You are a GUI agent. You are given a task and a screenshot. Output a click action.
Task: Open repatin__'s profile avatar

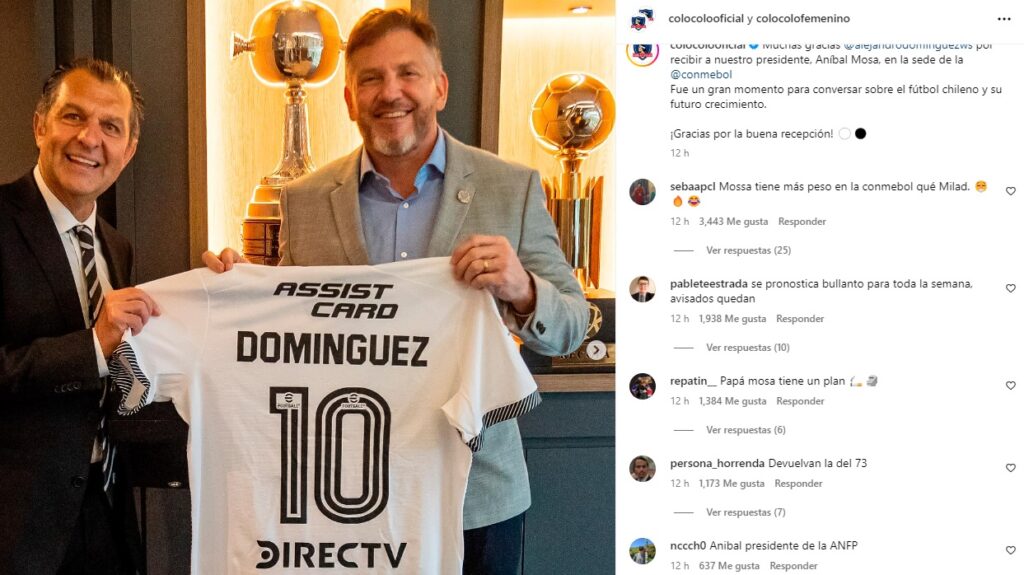(x=642, y=386)
